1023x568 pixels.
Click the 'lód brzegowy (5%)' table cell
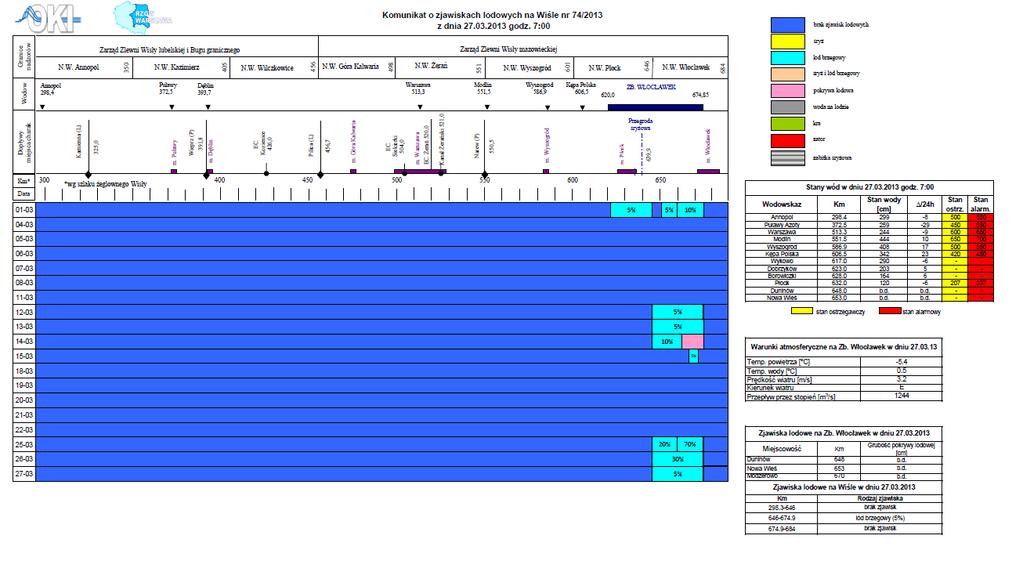tap(879, 518)
